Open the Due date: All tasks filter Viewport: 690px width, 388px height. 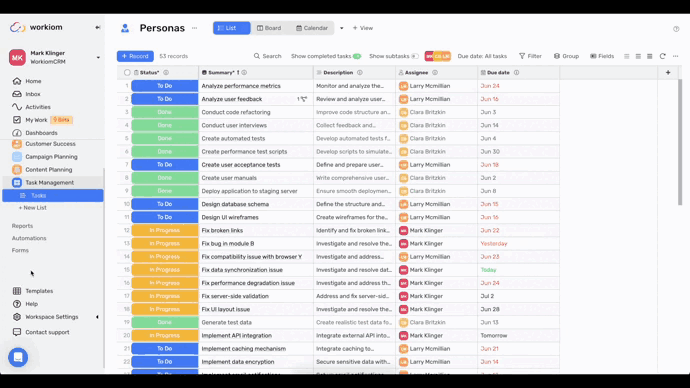(x=482, y=56)
